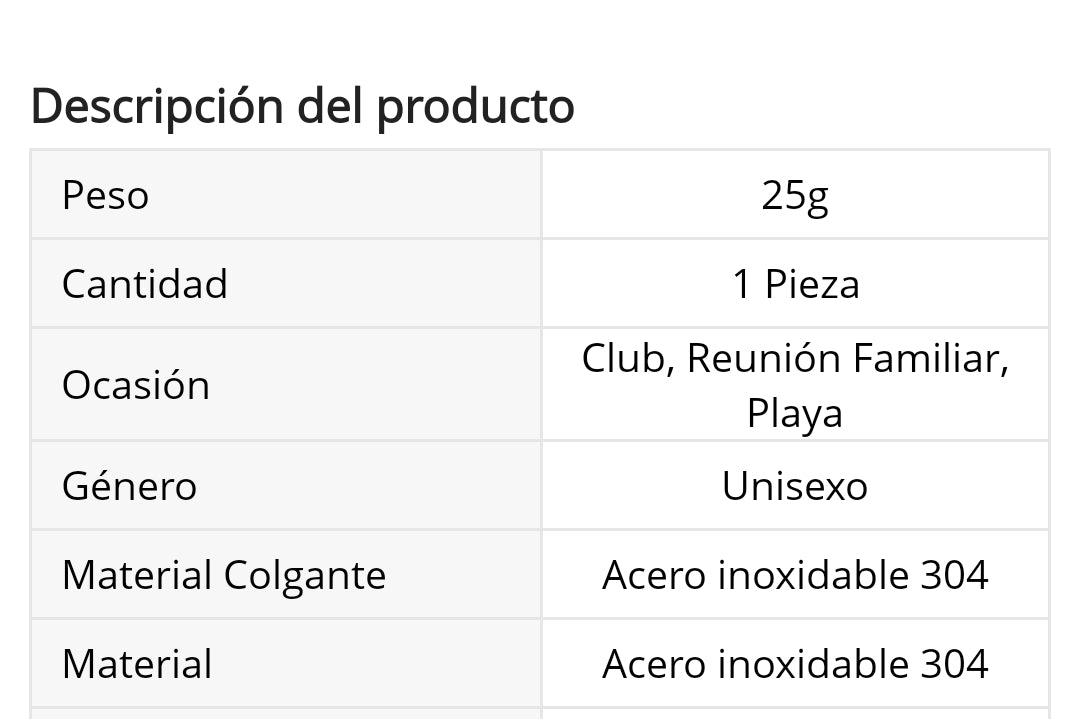1079x719 pixels.
Task: Select the 'Género' label cell
Action: [x=286, y=486]
